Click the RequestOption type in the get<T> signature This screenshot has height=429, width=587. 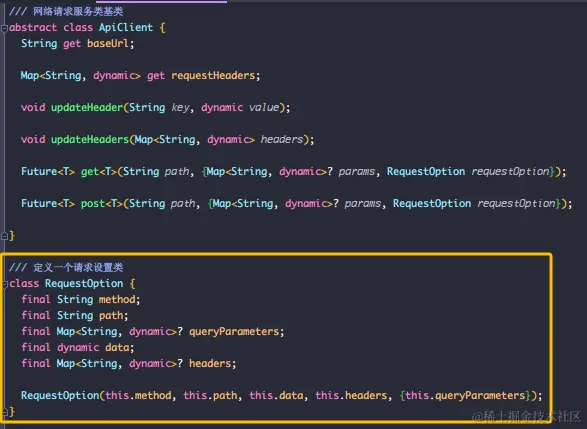coord(426,171)
